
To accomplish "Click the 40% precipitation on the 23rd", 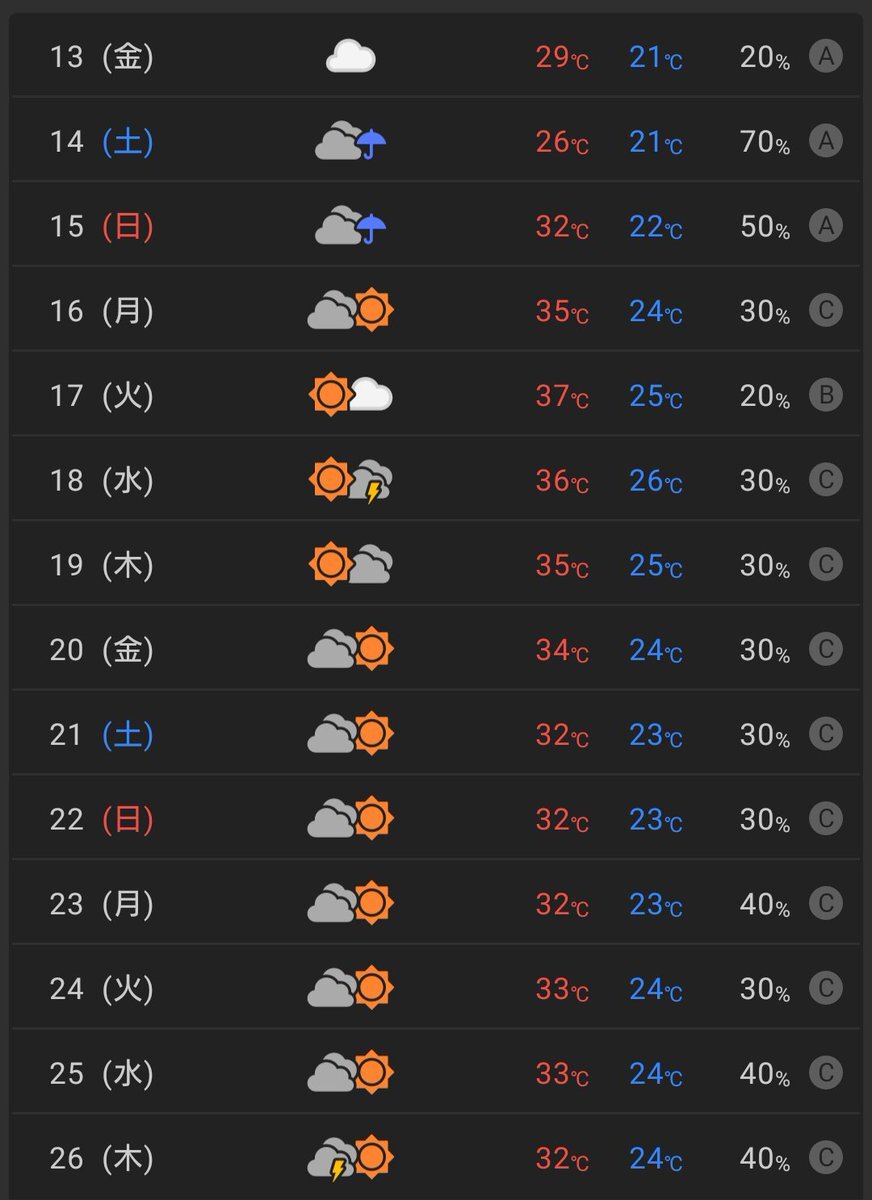I will tap(765, 905).
